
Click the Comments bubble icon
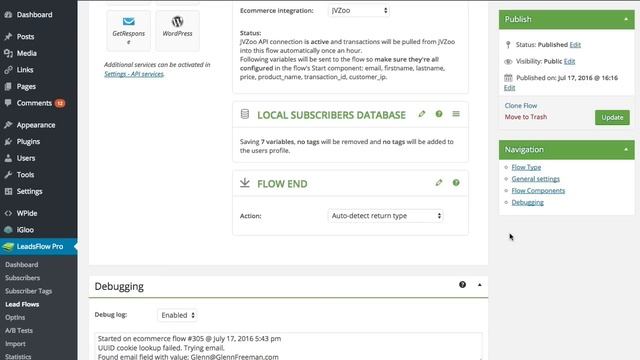click(x=8, y=103)
